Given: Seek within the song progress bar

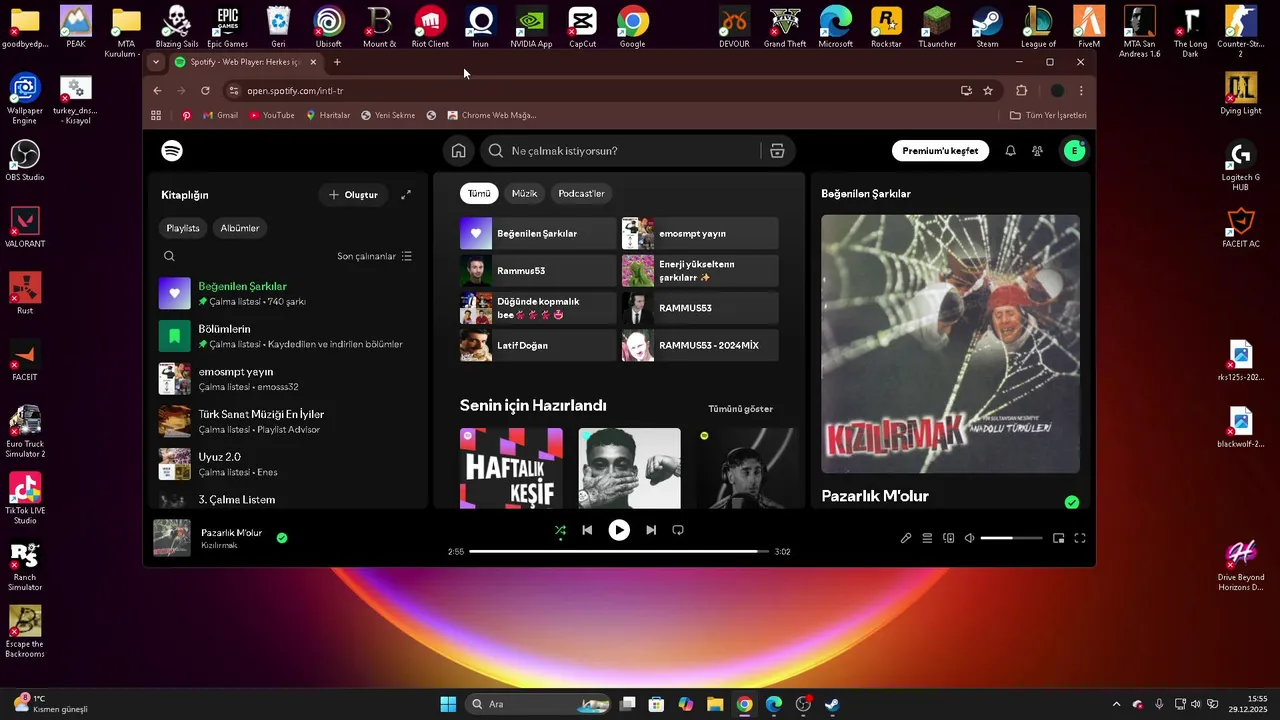Looking at the screenshot, I should click(x=619, y=551).
